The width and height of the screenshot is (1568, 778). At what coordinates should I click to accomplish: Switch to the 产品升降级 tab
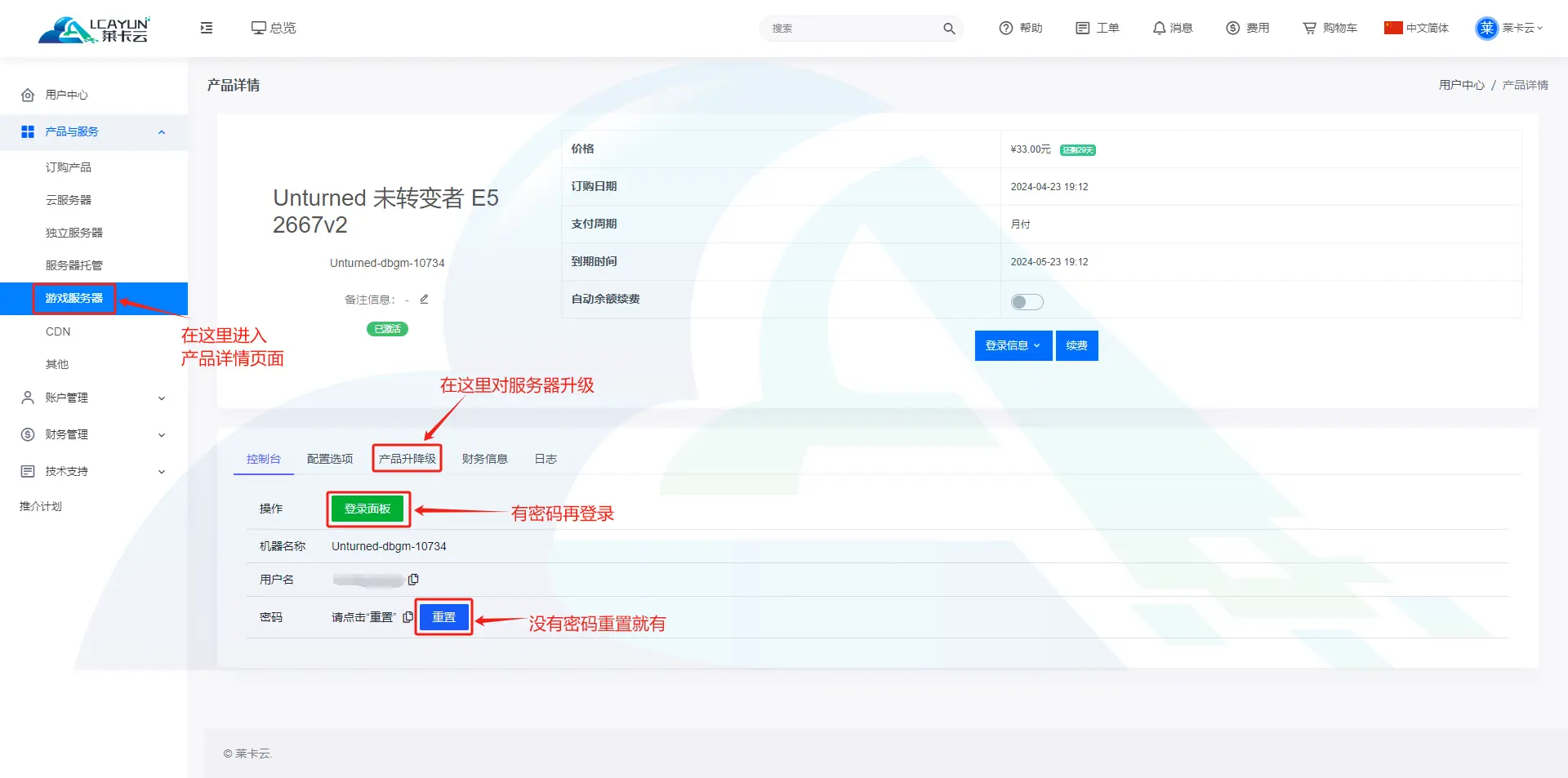tap(408, 459)
